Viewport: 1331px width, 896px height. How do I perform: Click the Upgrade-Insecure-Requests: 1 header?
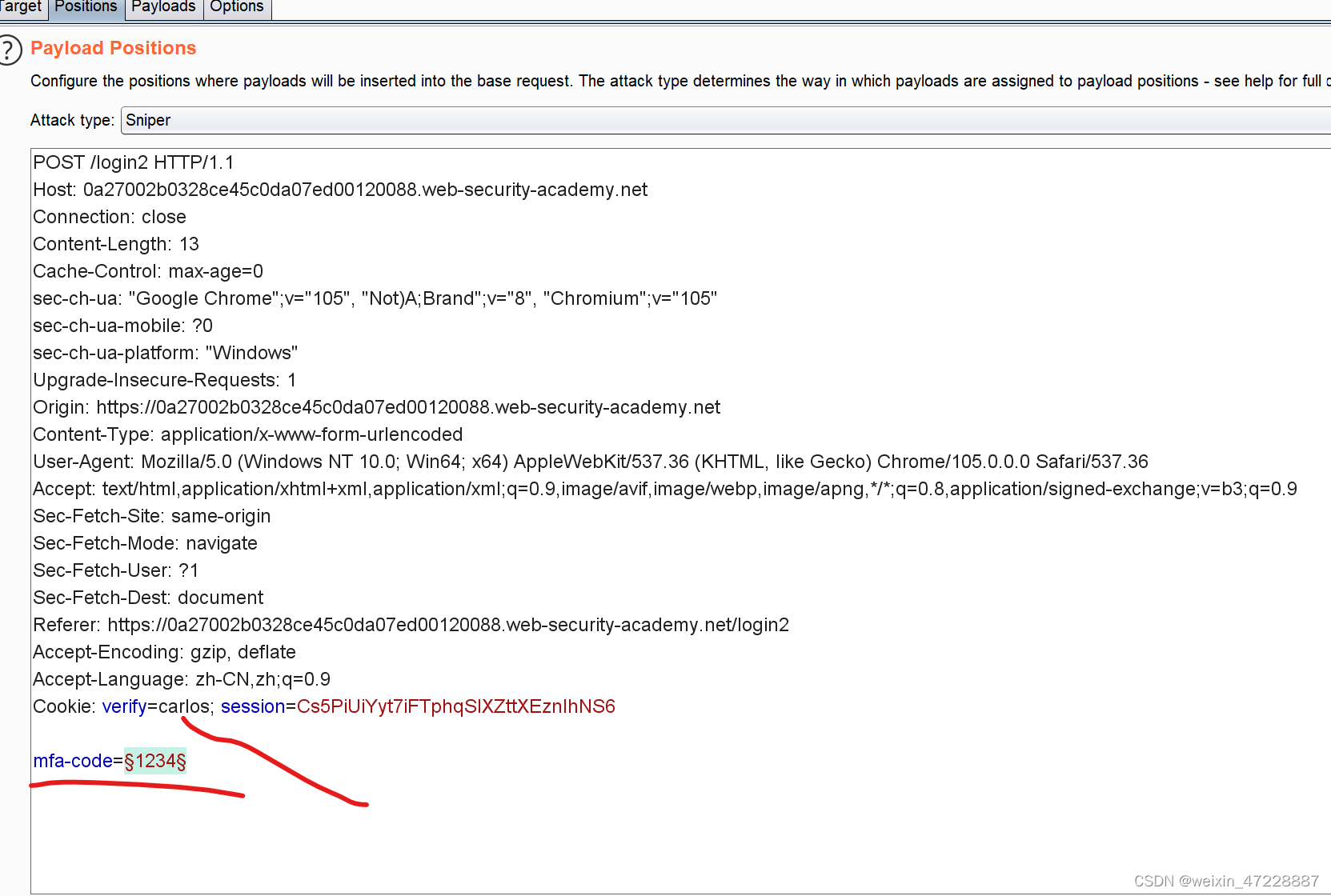point(165,380)
